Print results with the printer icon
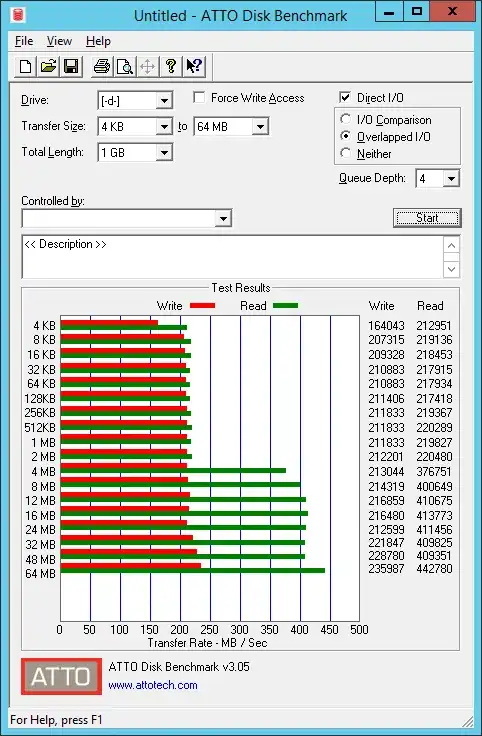 (101, 67)
